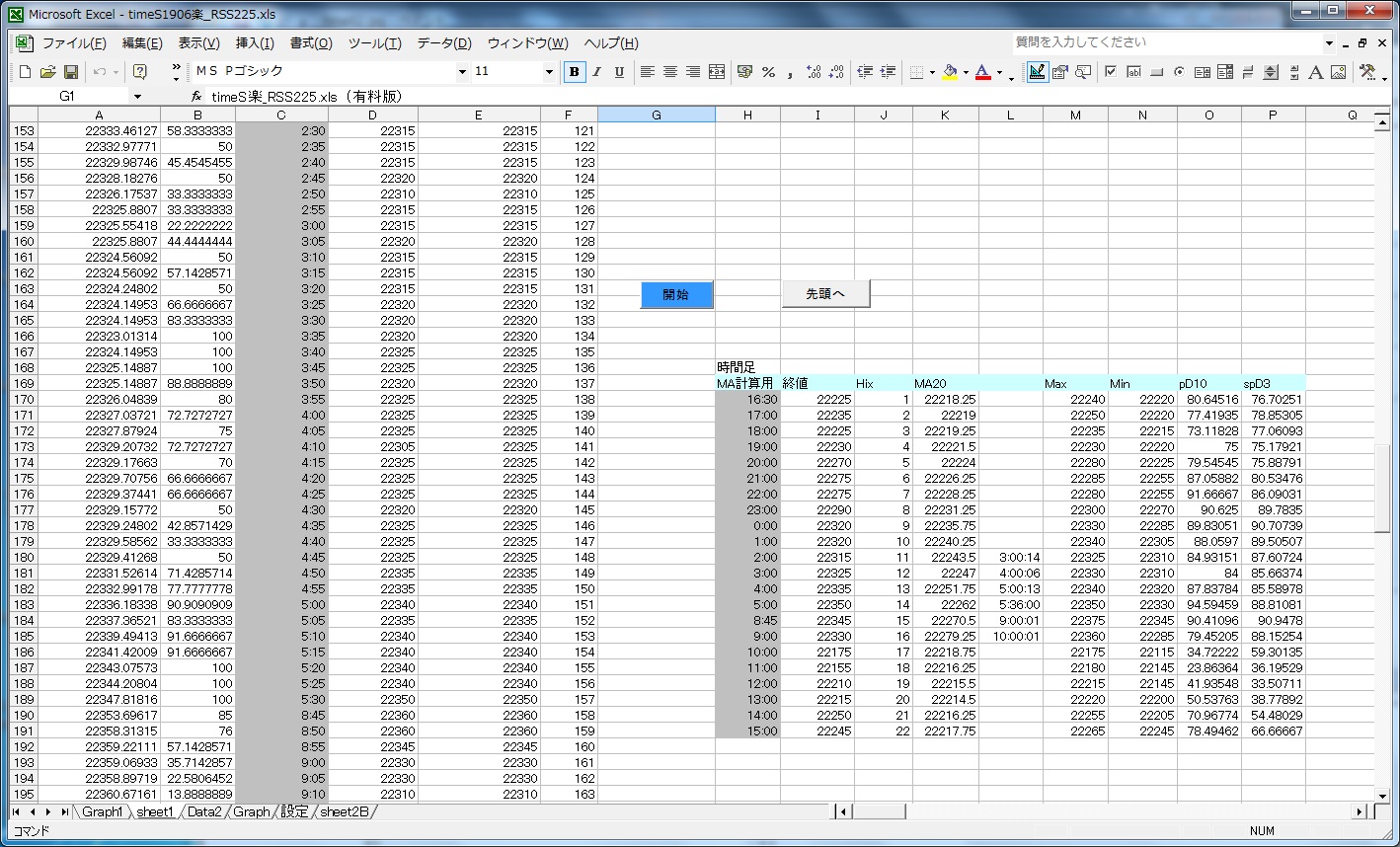
Task: Open the font name dropdown
Action: pos(462,72)
